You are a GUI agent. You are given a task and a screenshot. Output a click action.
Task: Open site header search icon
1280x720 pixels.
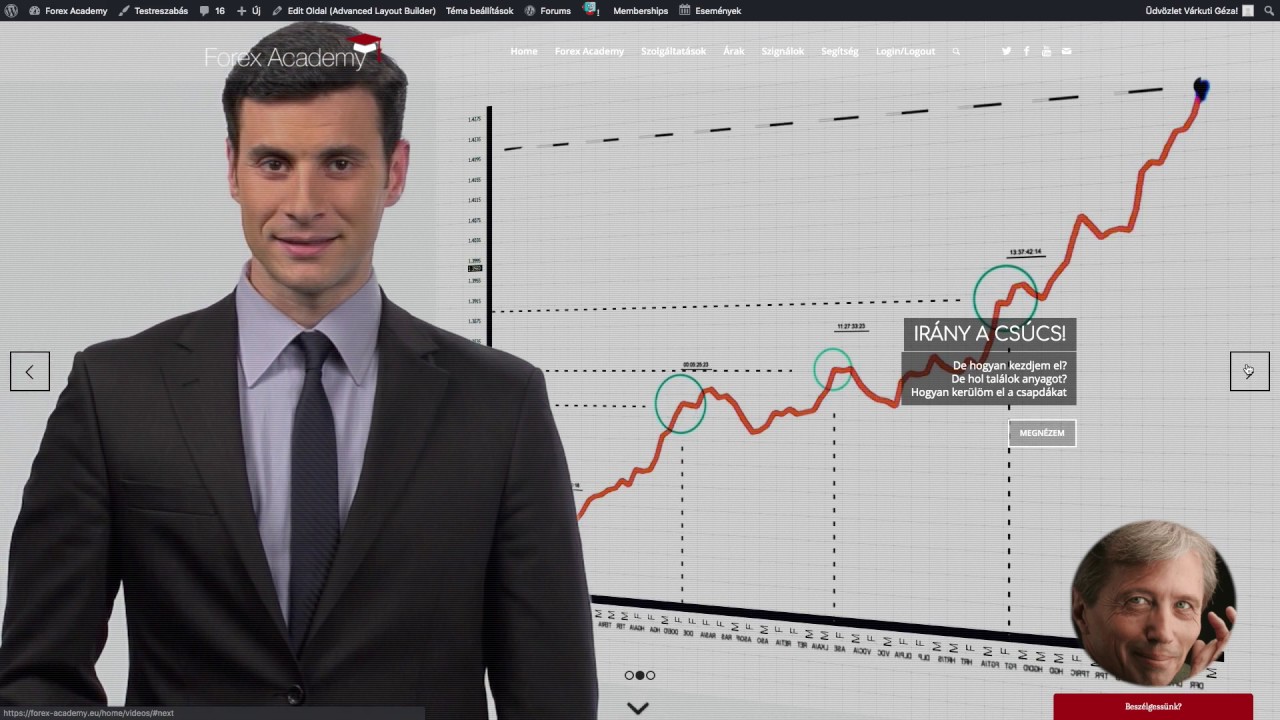(x=956, y=52)
